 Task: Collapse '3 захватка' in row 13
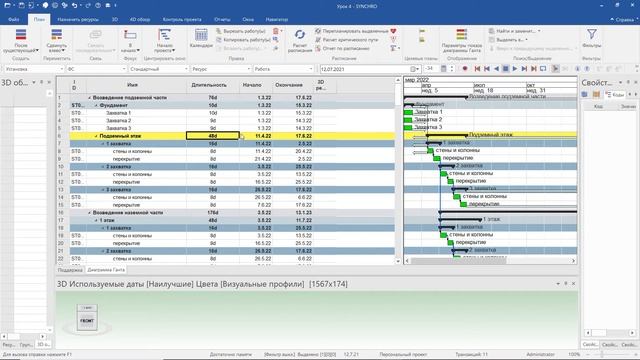click(x=103, y=190)
